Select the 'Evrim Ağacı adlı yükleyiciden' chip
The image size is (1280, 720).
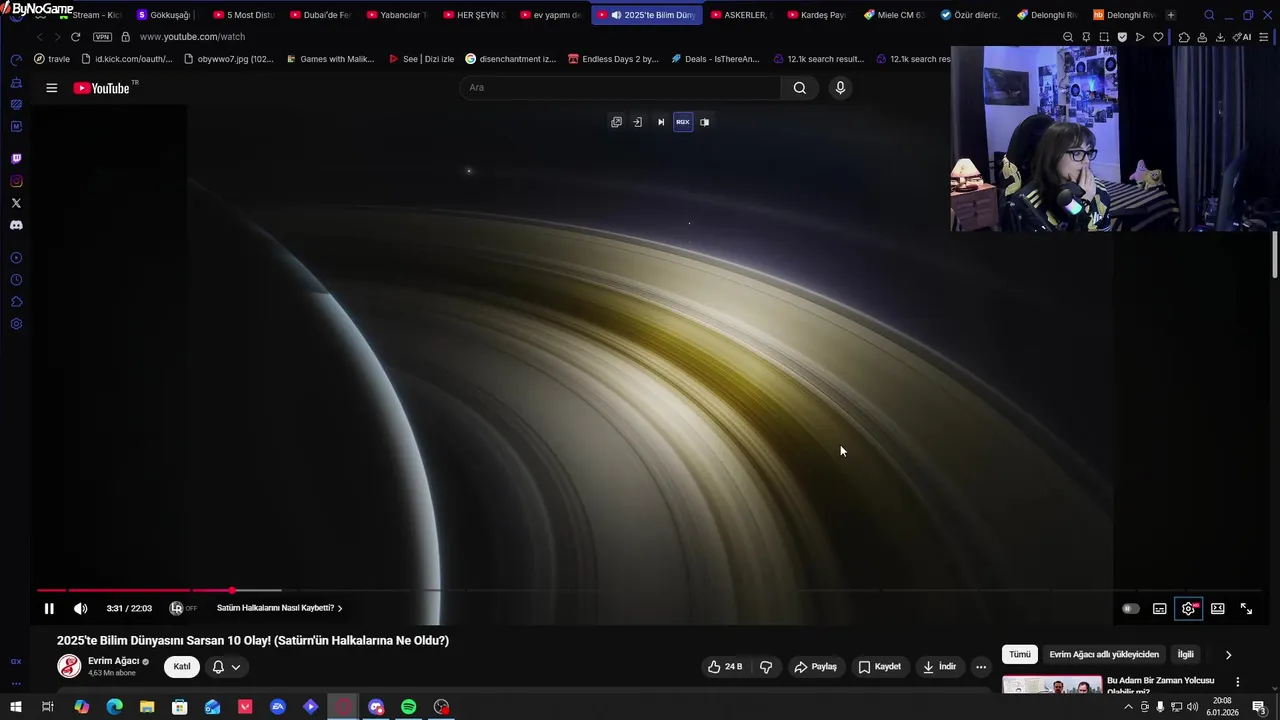1104,655
